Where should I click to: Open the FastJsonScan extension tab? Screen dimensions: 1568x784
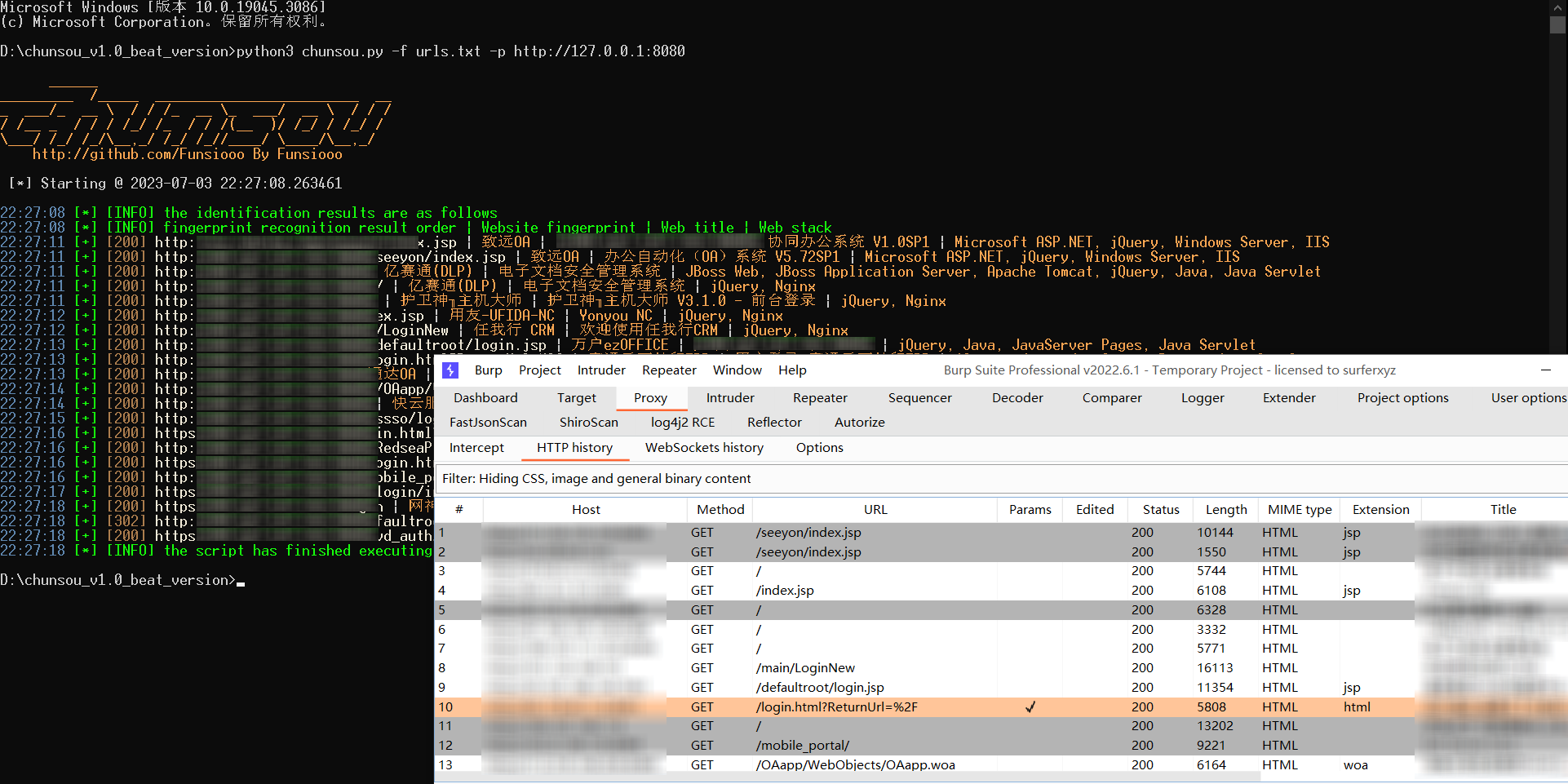tap(488, 423)
